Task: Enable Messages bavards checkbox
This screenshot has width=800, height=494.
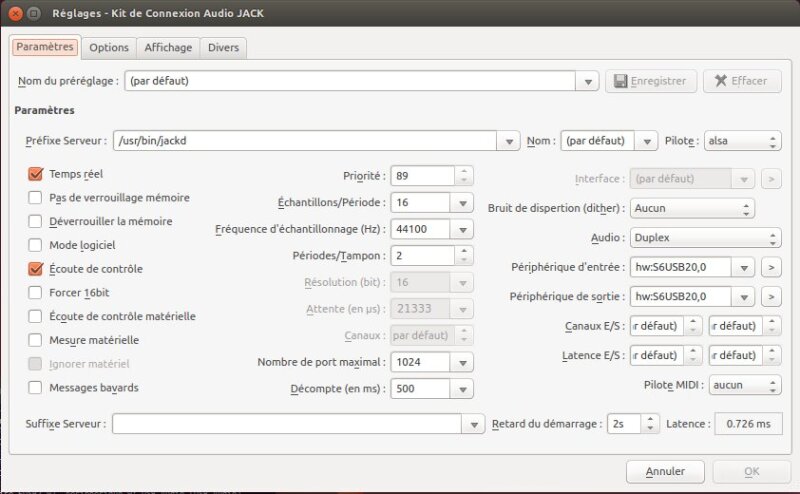Action: 35,388
